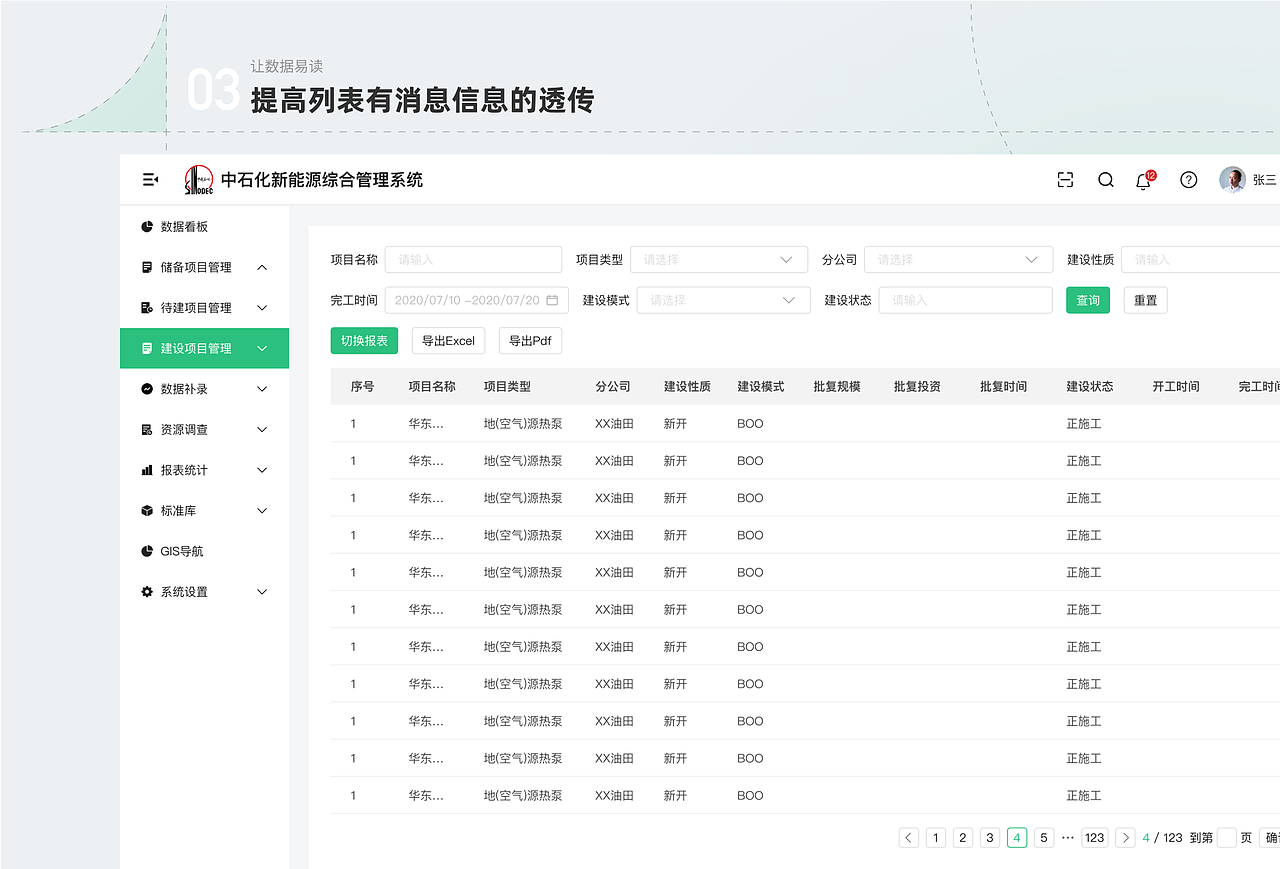Click the 报表统计 bar-chart icon

coord(147,469)
